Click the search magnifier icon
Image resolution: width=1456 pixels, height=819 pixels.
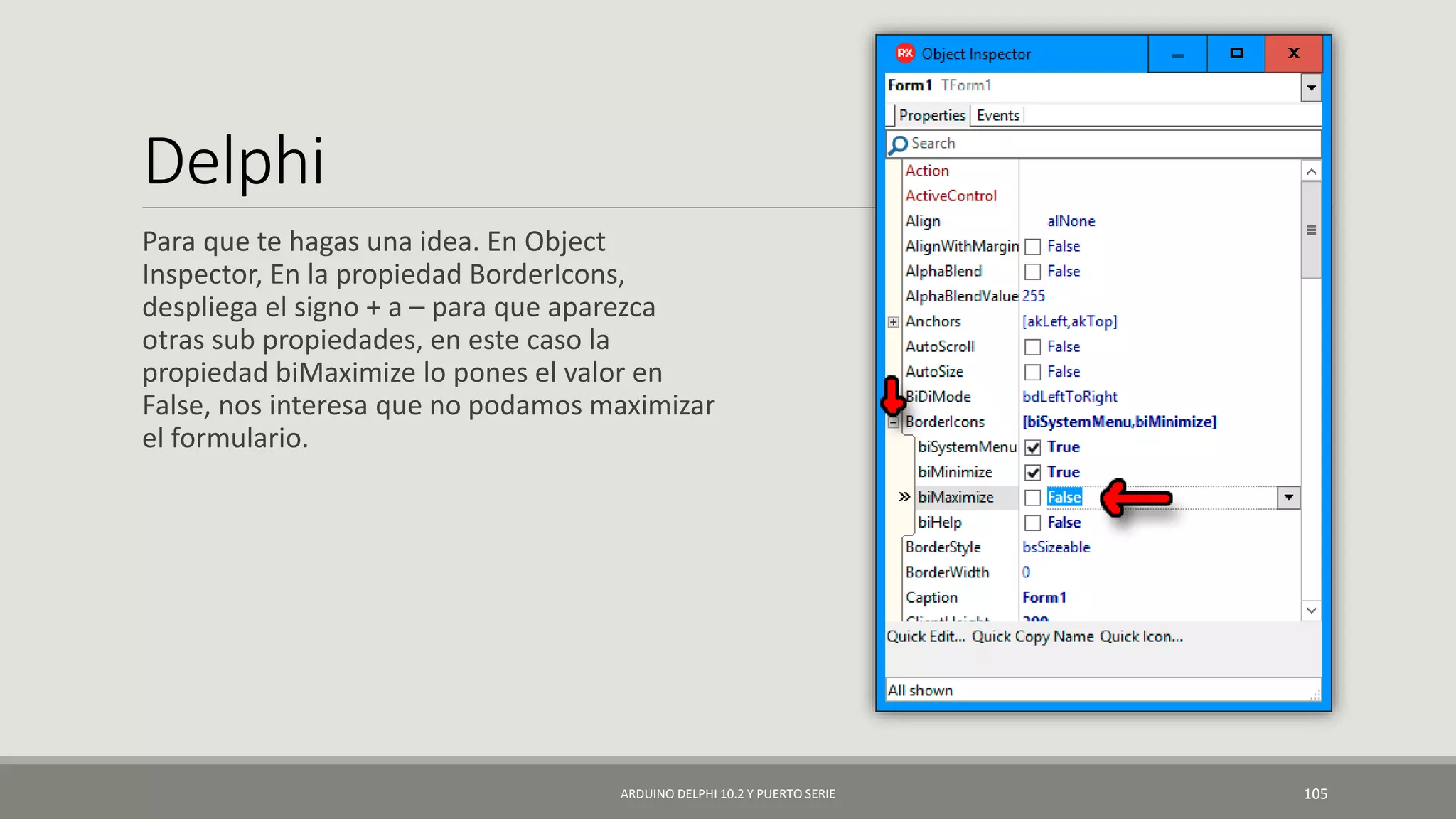(x=898, y=144)
